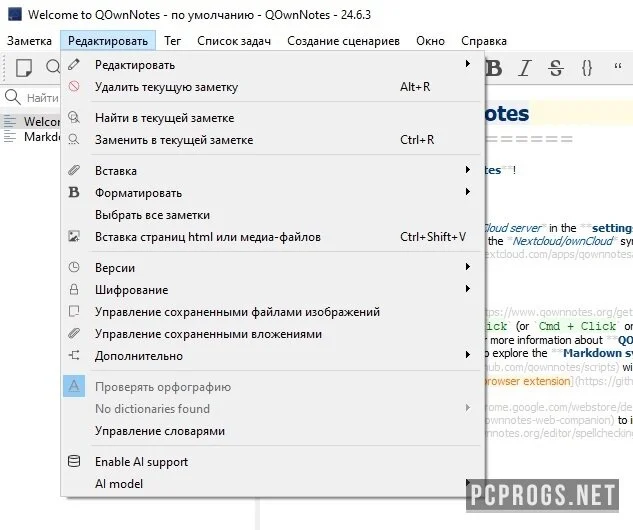Click the icon beside Дополнительно
633x530 pixels.
(74, 355)
